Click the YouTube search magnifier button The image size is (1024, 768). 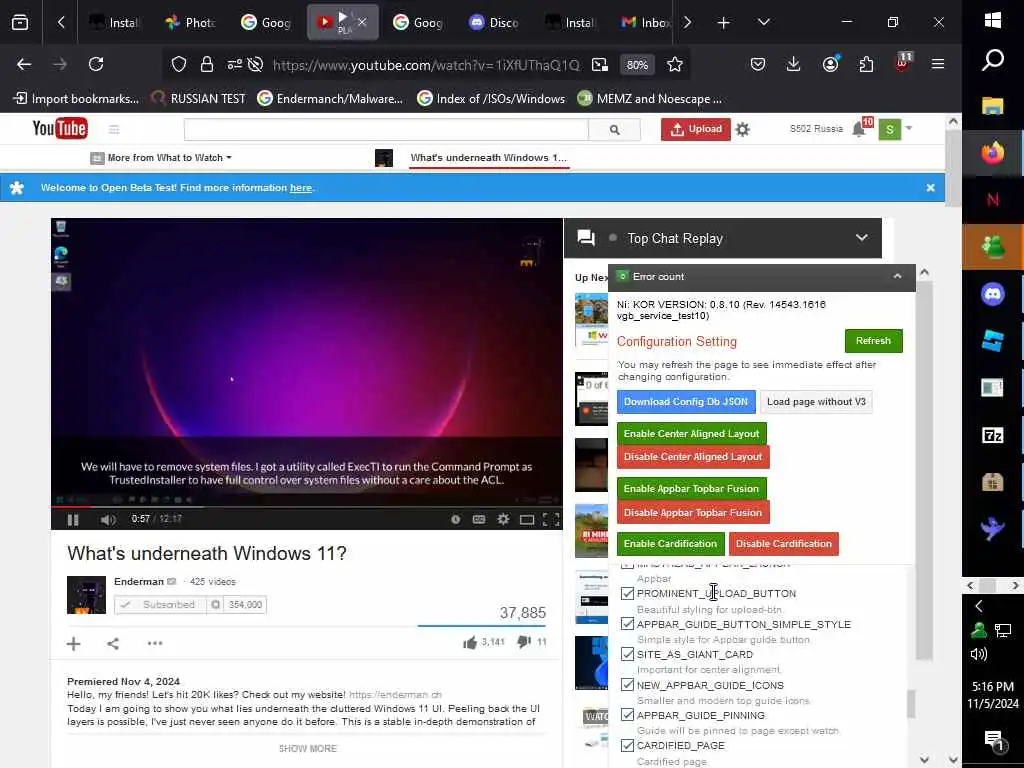tap(614, 130)
